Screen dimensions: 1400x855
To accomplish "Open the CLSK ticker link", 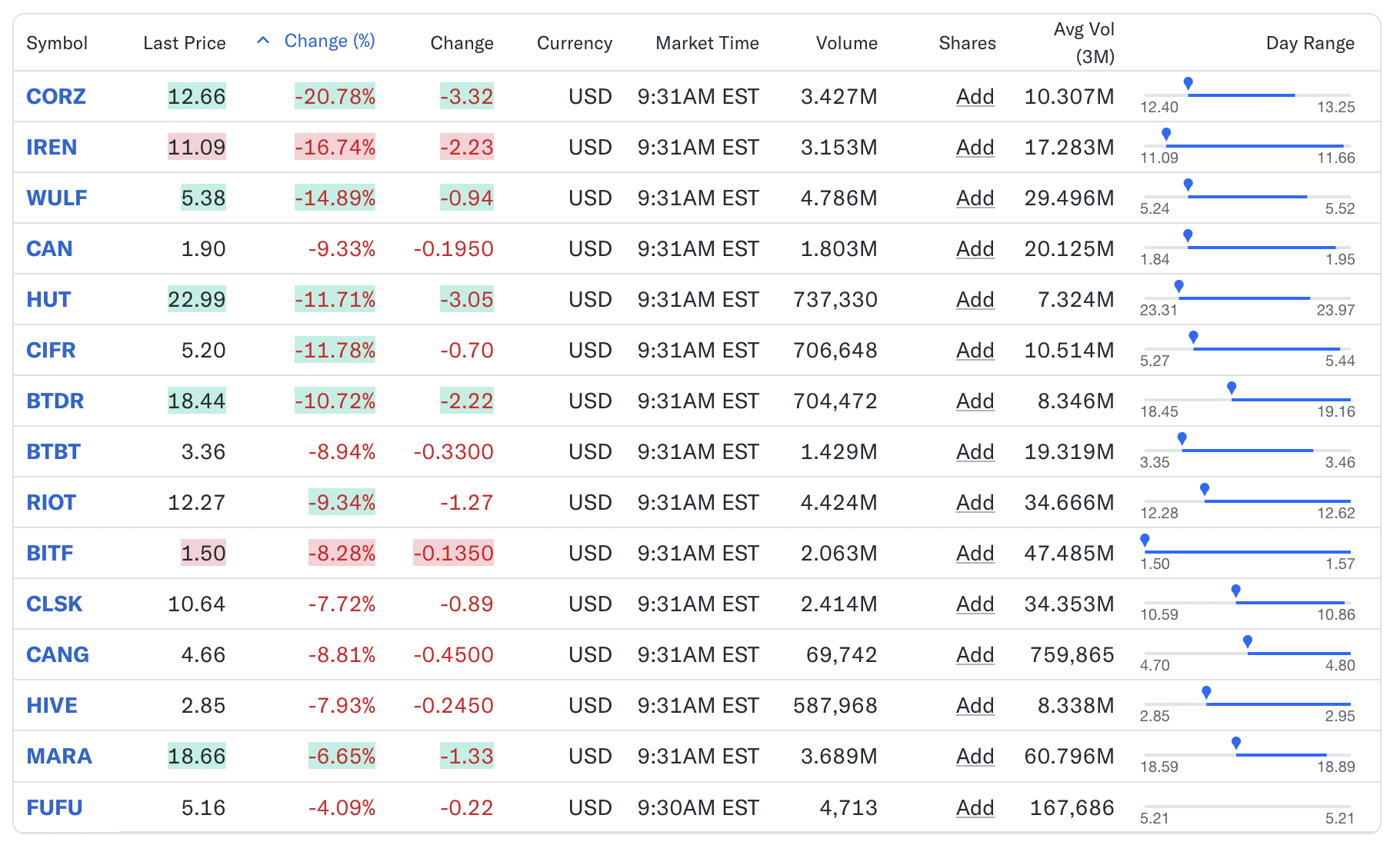I will [54, 604].
